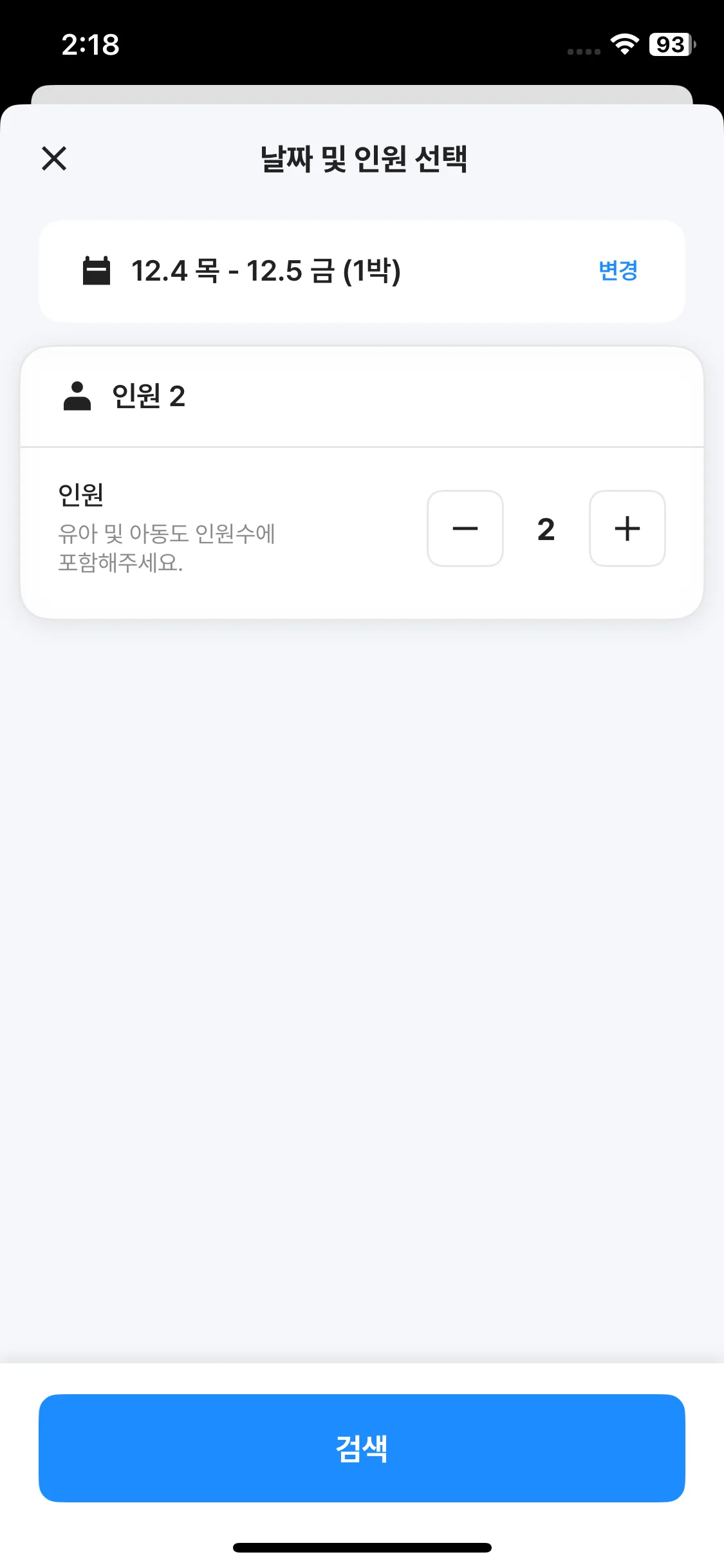Viewport: 724px width, 1568px height.
Task: Collapse the 인원 2 section header
Action: pos(360,397)
